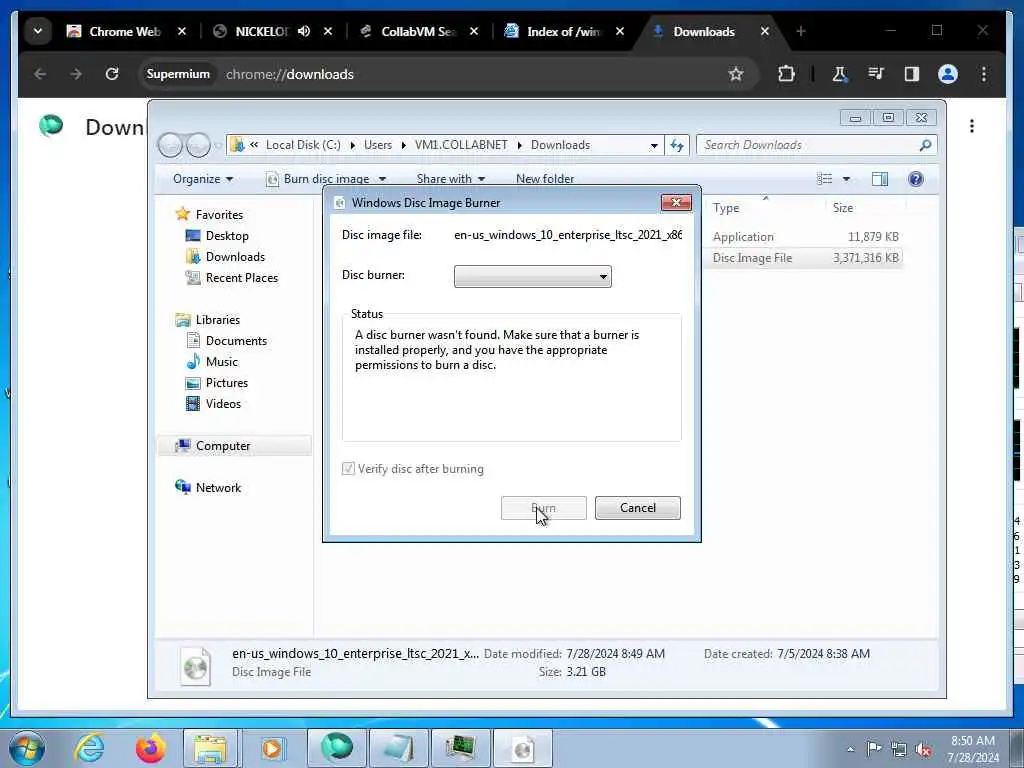Screen dimensions: 1024x768
Task: Reload the downloads page
Action: [x=112, y=74]
